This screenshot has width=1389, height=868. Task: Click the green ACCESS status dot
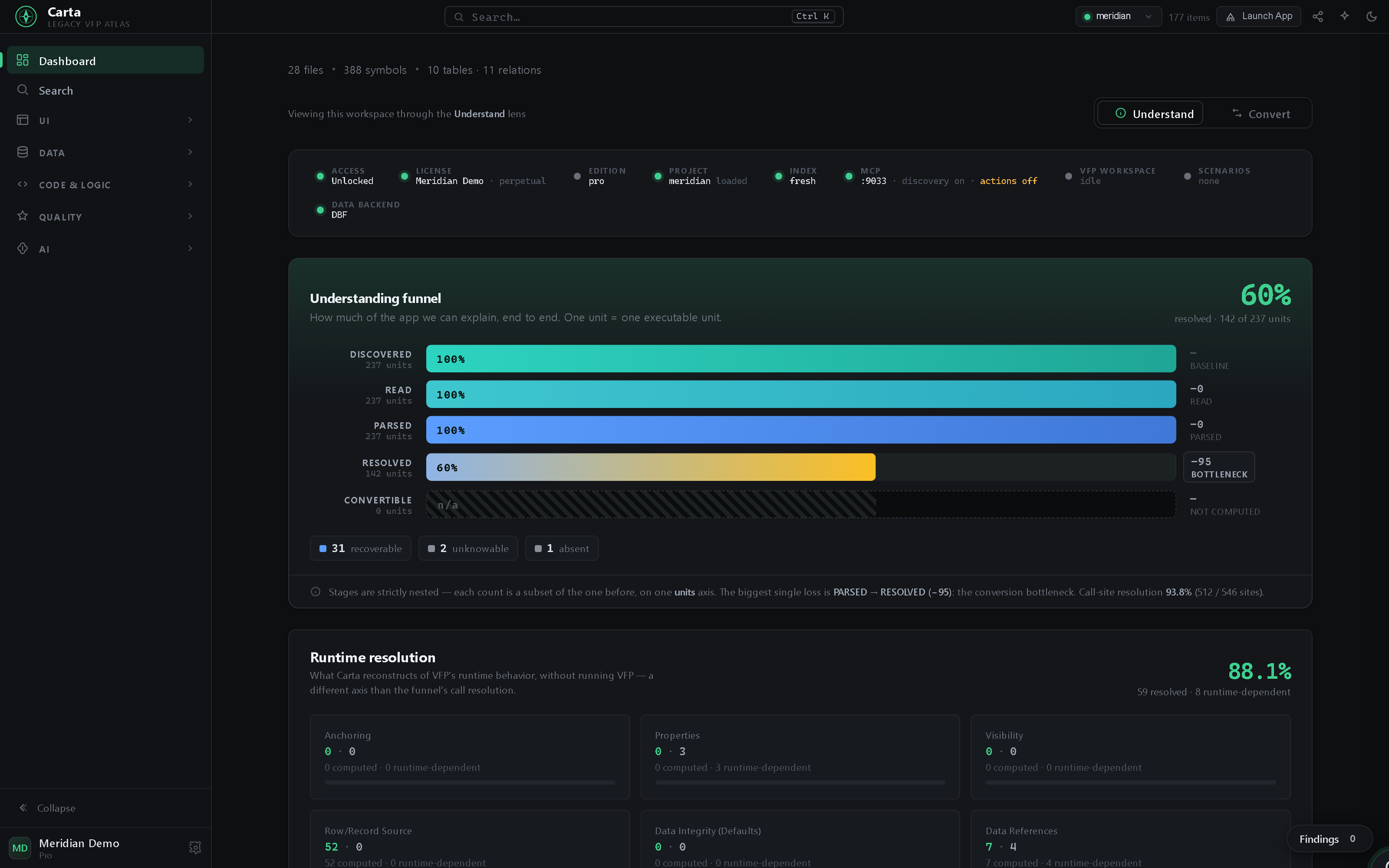tap(320, 176)
